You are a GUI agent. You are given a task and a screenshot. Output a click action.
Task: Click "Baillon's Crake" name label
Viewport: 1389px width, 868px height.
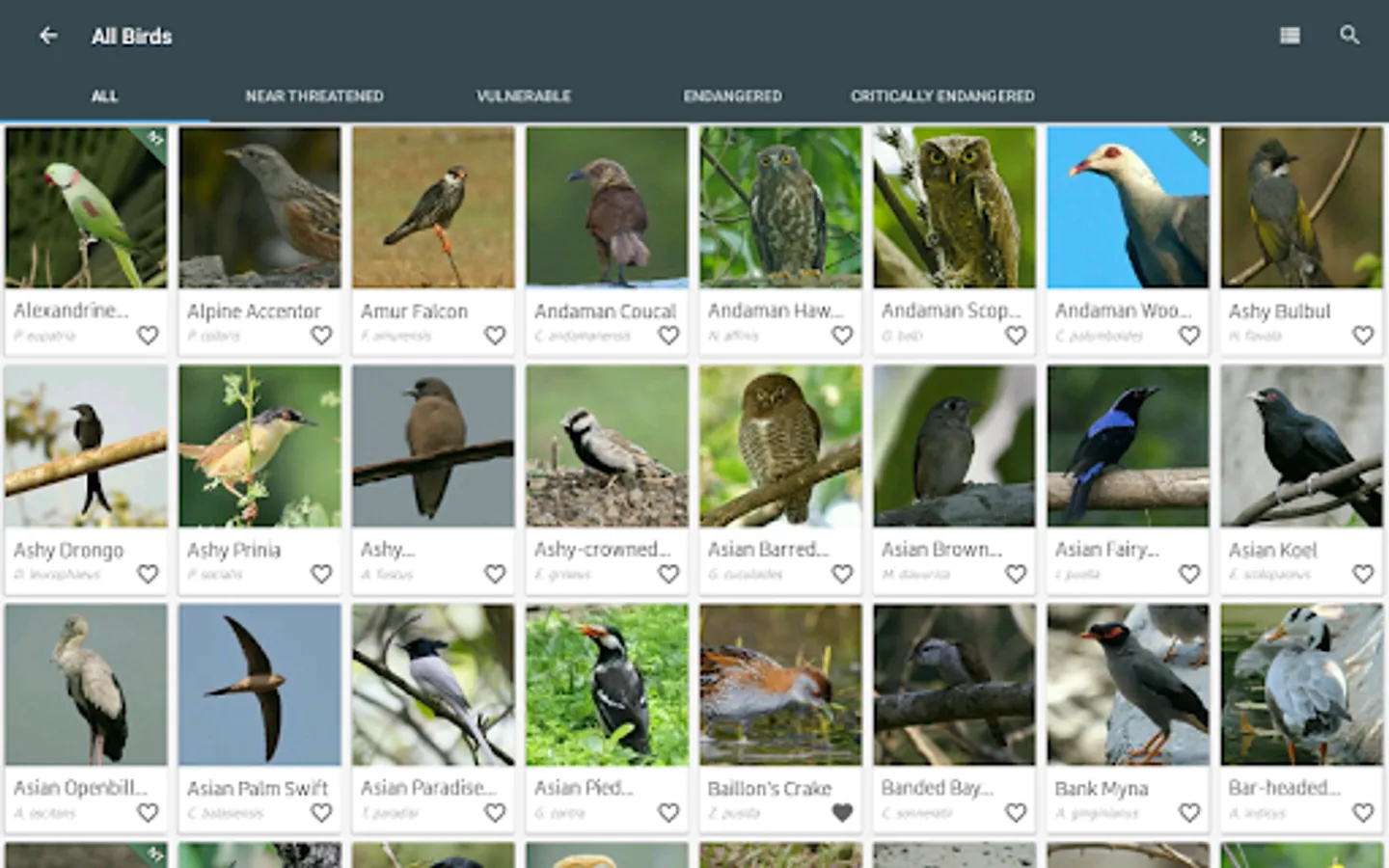[770, 789]
